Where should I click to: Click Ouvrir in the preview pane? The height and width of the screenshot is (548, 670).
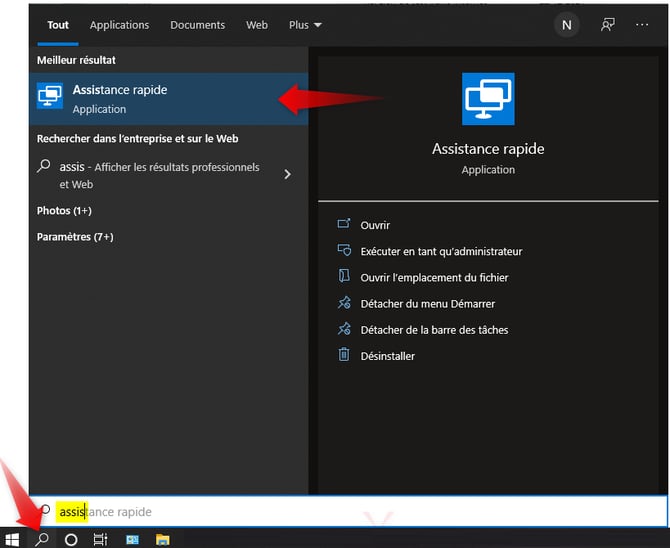(x=375, y=225)
